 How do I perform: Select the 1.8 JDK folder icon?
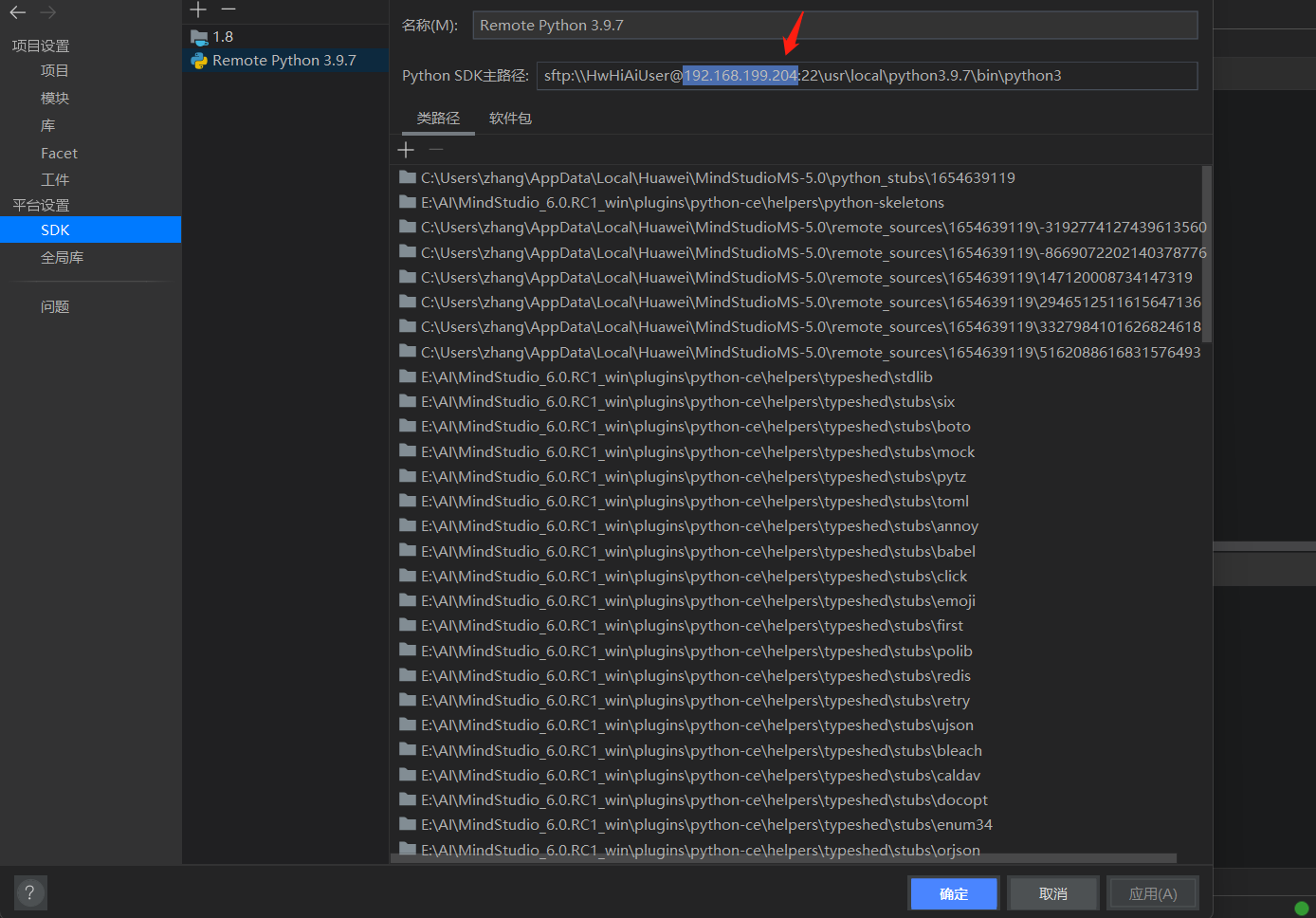coord(199,37)
